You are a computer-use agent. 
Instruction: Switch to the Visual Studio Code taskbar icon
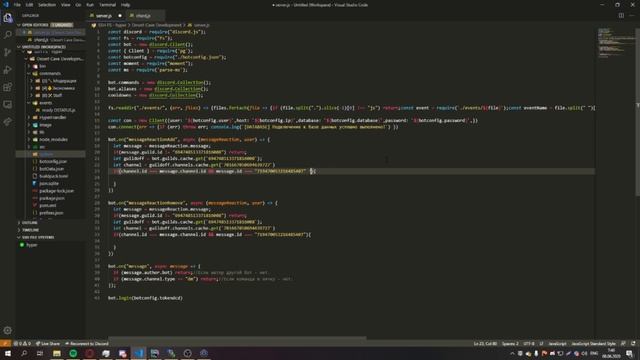(x=139, y=353)
